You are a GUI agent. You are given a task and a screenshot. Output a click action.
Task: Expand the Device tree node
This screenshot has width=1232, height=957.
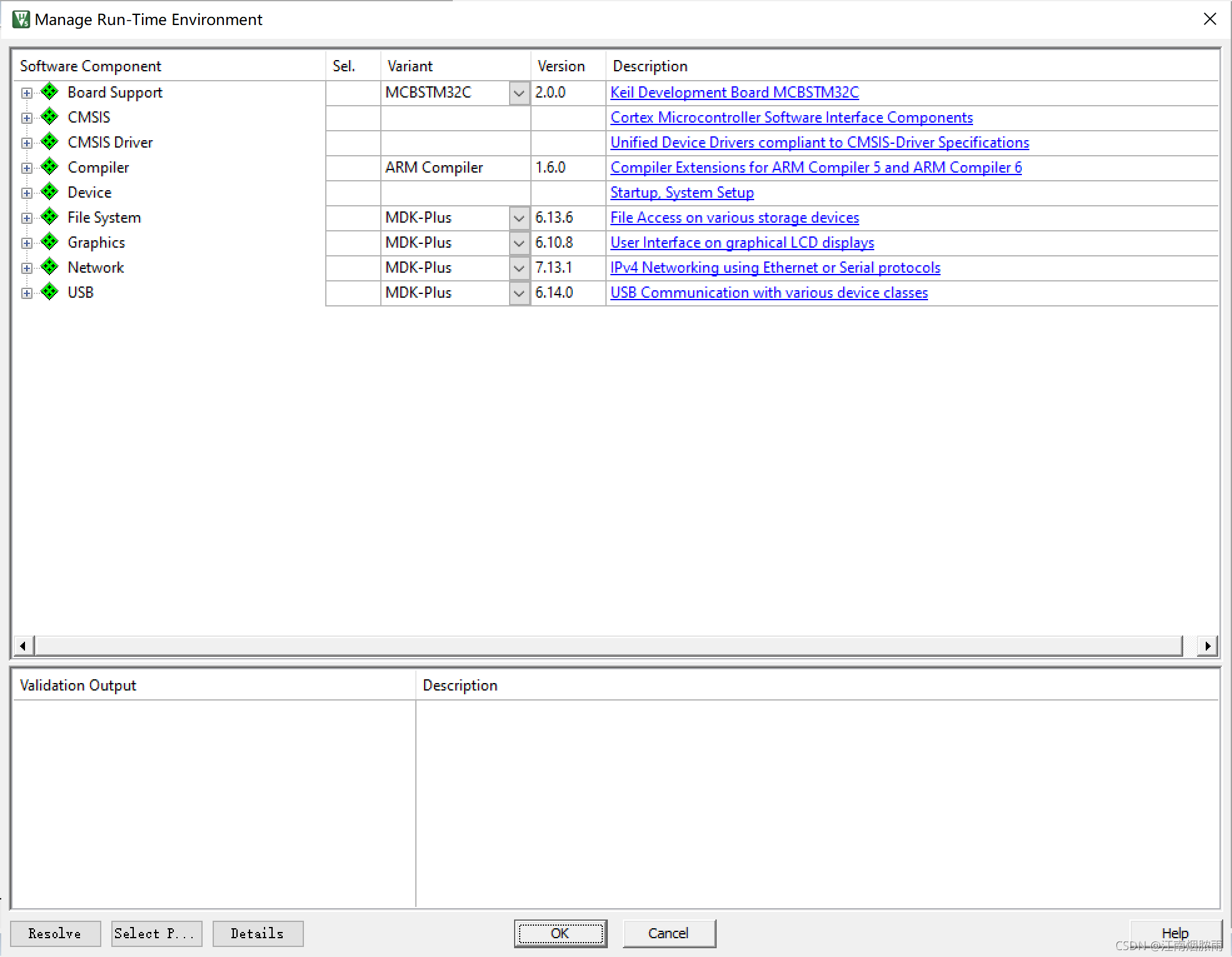[26, 193]
